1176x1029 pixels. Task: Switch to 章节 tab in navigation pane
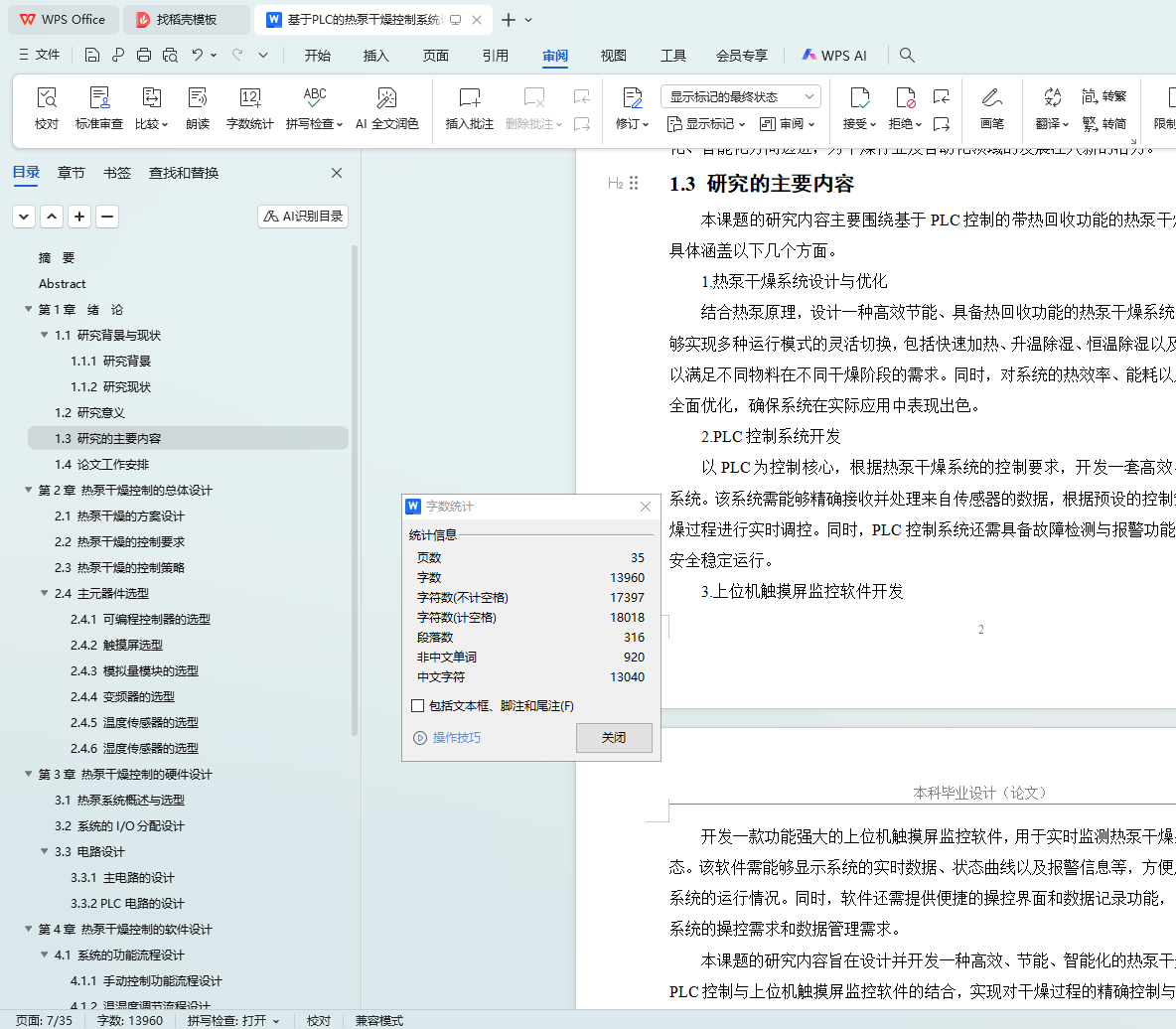click(x=72, y=173)
